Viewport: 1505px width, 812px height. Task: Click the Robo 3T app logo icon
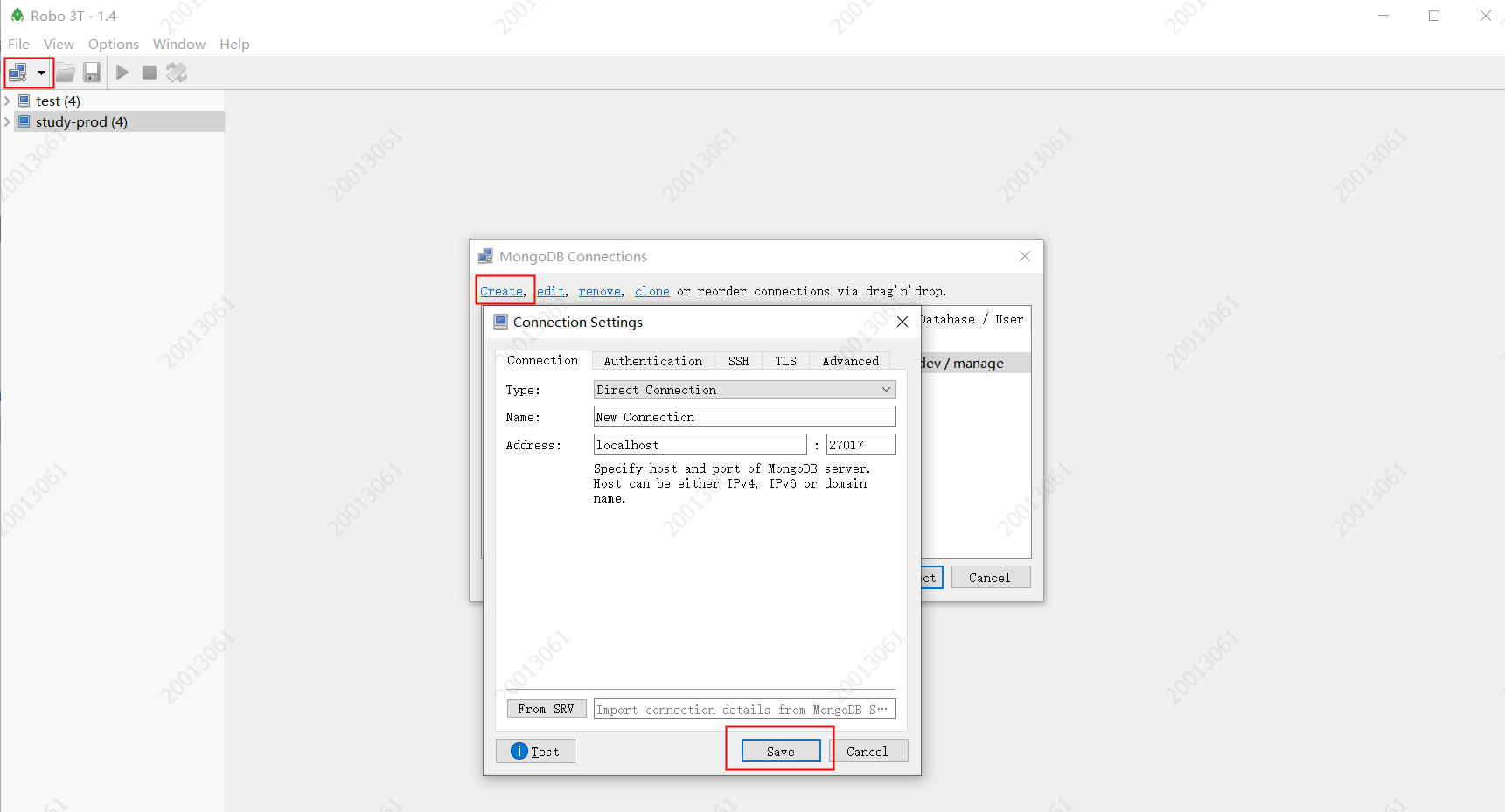[x=17, y=16]
